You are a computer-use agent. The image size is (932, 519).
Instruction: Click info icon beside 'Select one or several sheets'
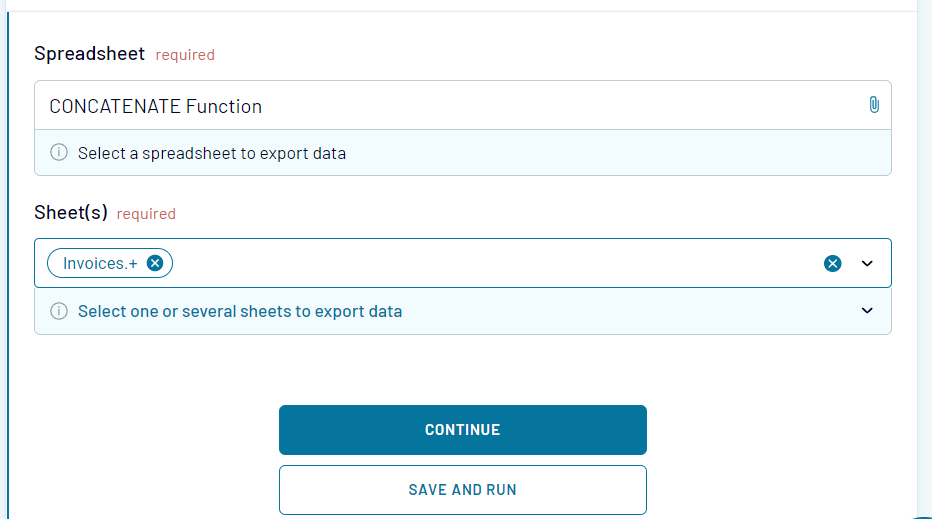point(59,311)
